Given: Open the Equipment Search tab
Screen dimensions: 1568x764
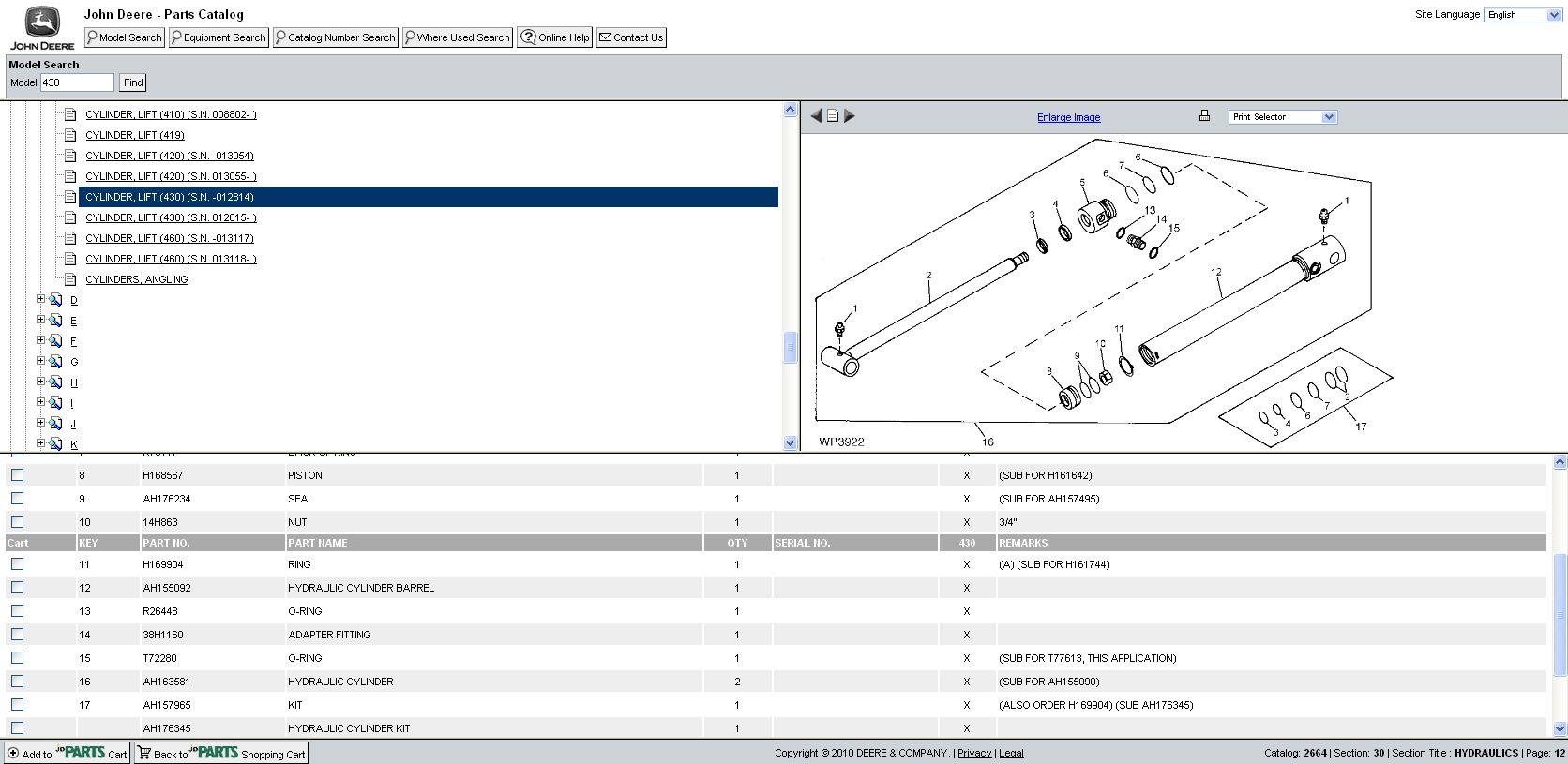Looking at the screenshot, I should pyautogui.click(x=219, y=37).
